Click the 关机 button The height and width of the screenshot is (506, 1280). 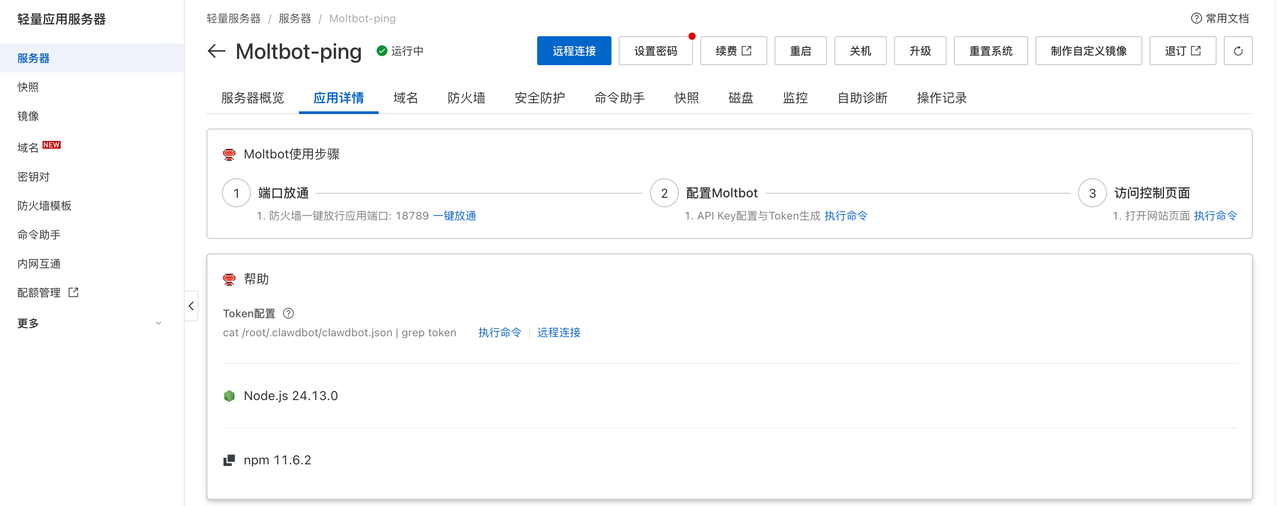coord(860,51)
